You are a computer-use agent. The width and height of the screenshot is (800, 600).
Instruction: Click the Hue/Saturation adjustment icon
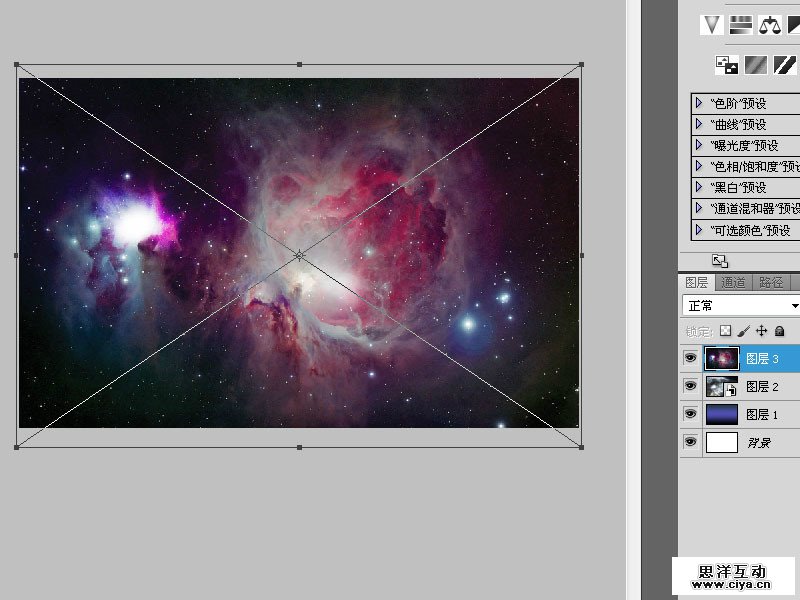pyautogui.click(x=741, y=25)
